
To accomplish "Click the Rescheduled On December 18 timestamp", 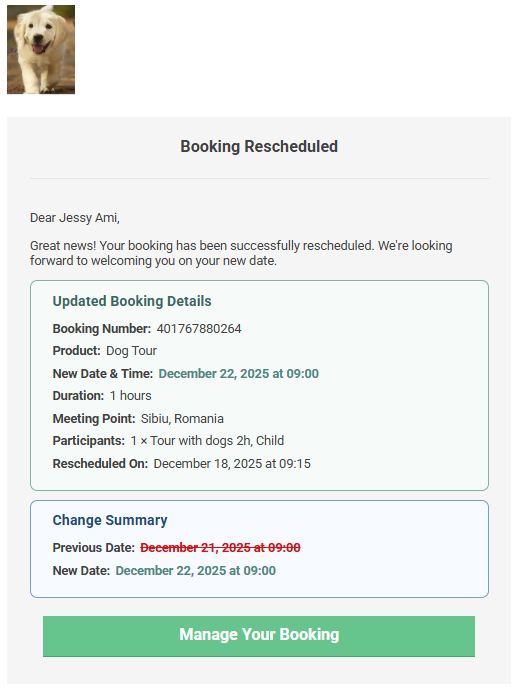I will [x=232, y=464].
